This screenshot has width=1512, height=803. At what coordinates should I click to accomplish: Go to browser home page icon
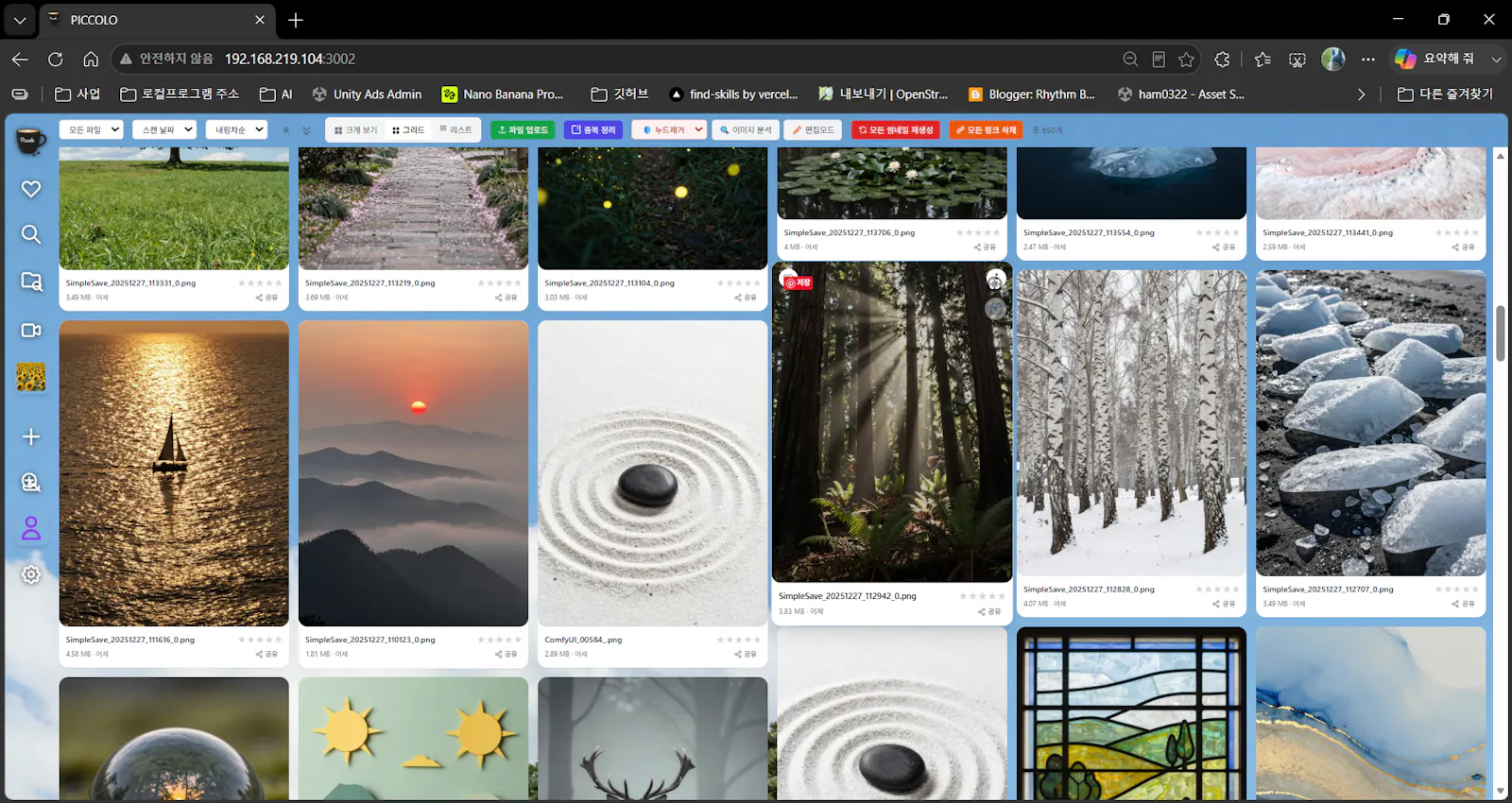click(91, 59)
